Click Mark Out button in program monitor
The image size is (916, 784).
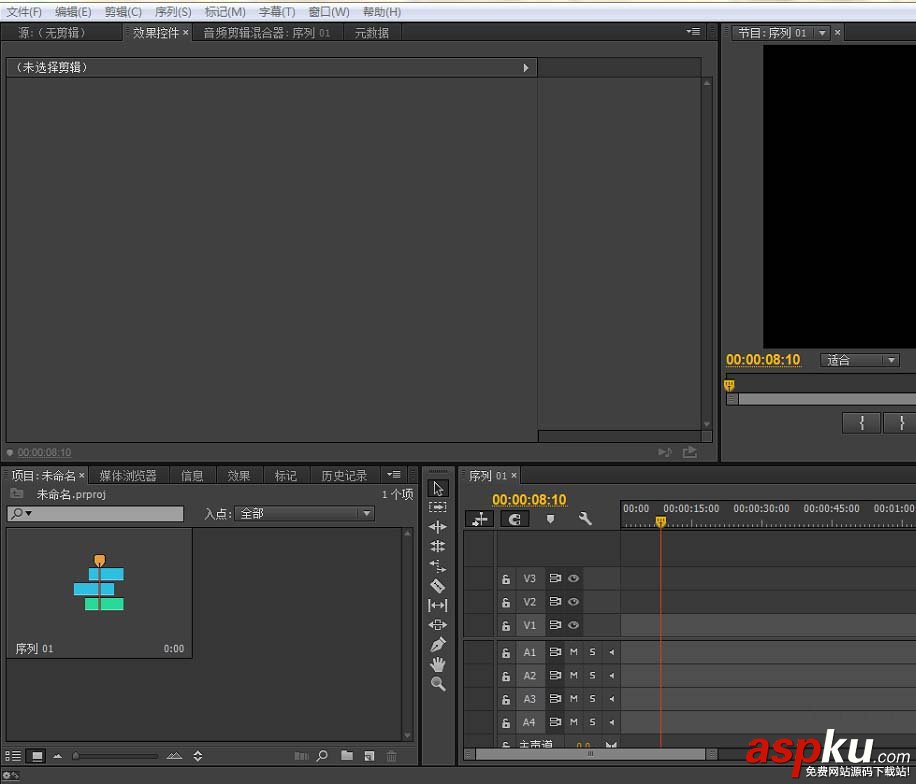tap(901, 422)
